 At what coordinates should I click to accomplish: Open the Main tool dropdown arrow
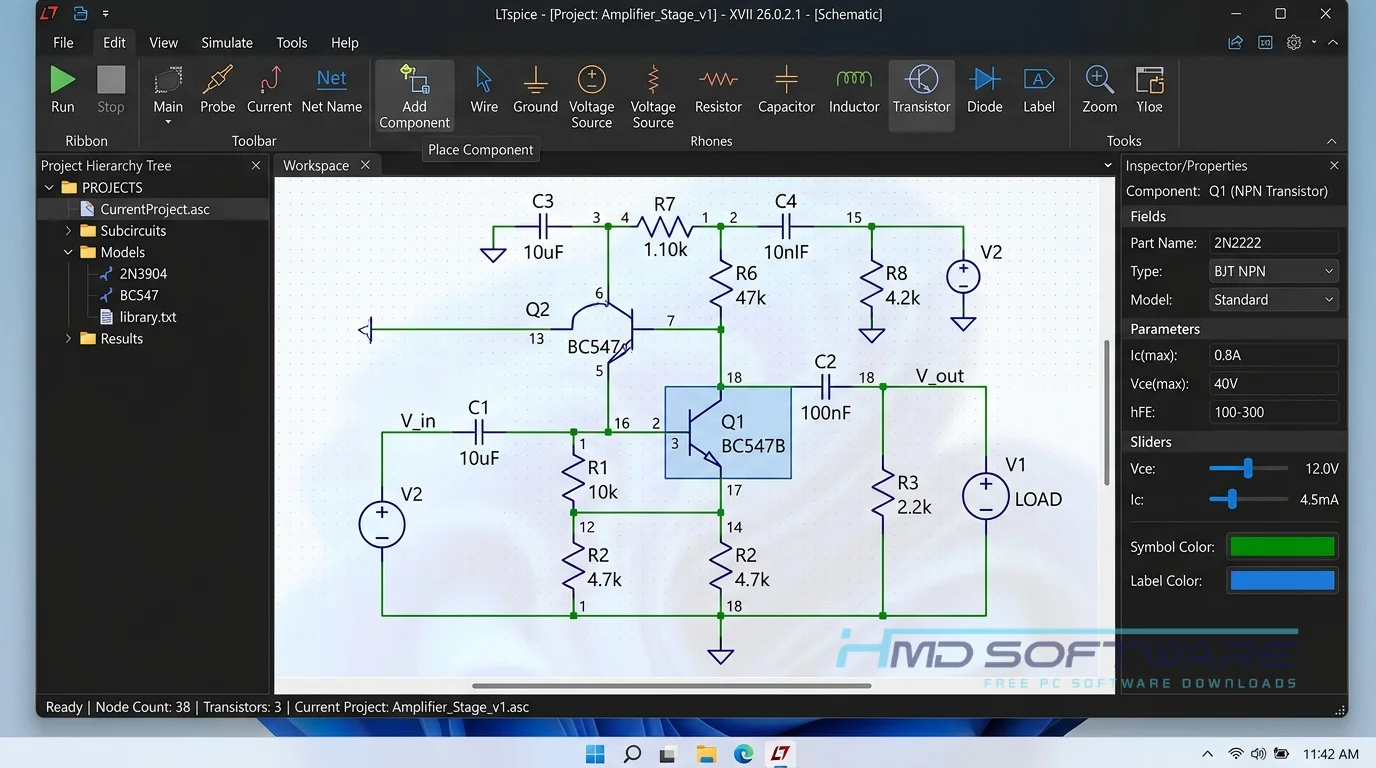(x=168, y=123)
